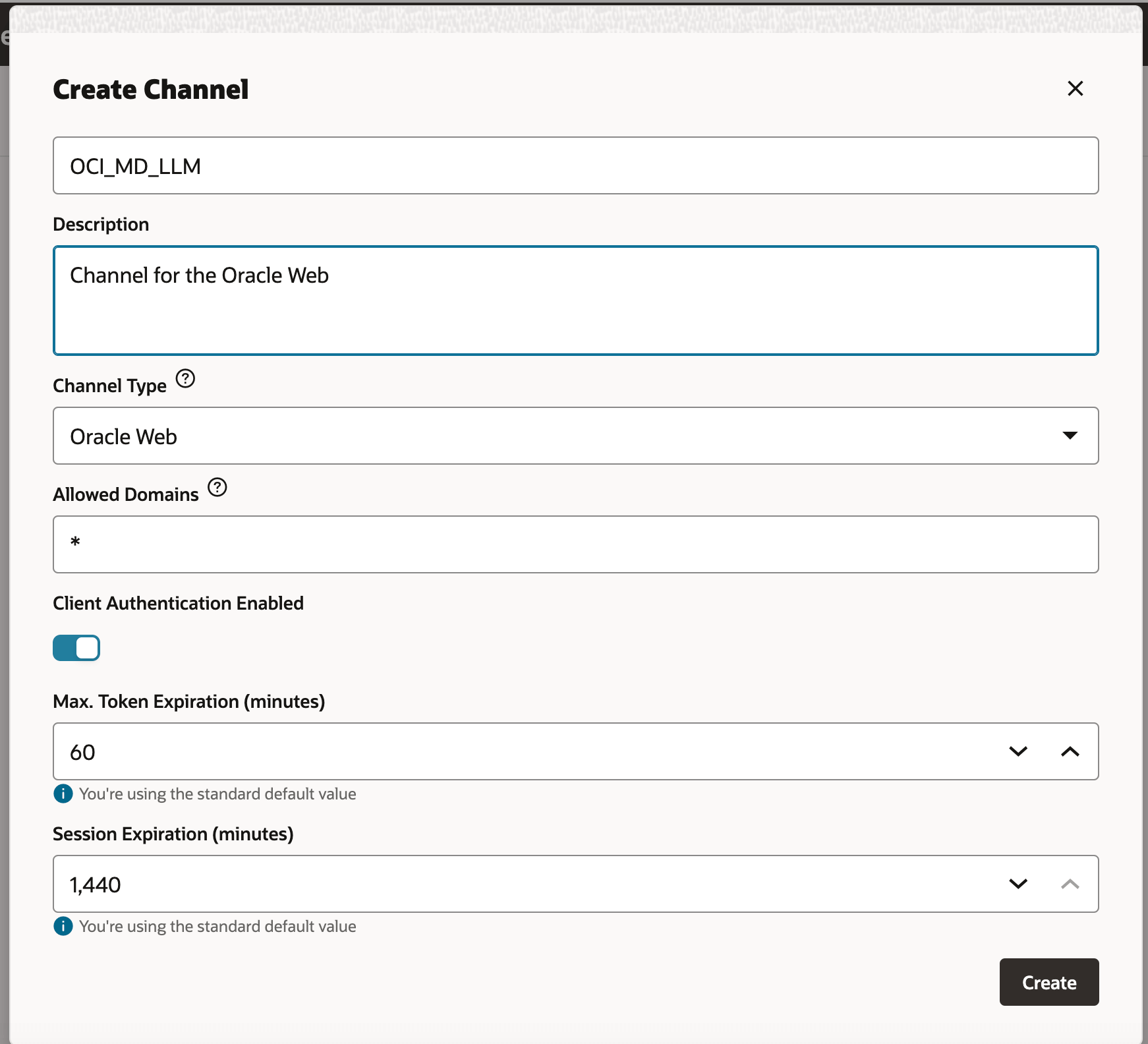
Task: Click into the Description text area
Action: (575, 301)
